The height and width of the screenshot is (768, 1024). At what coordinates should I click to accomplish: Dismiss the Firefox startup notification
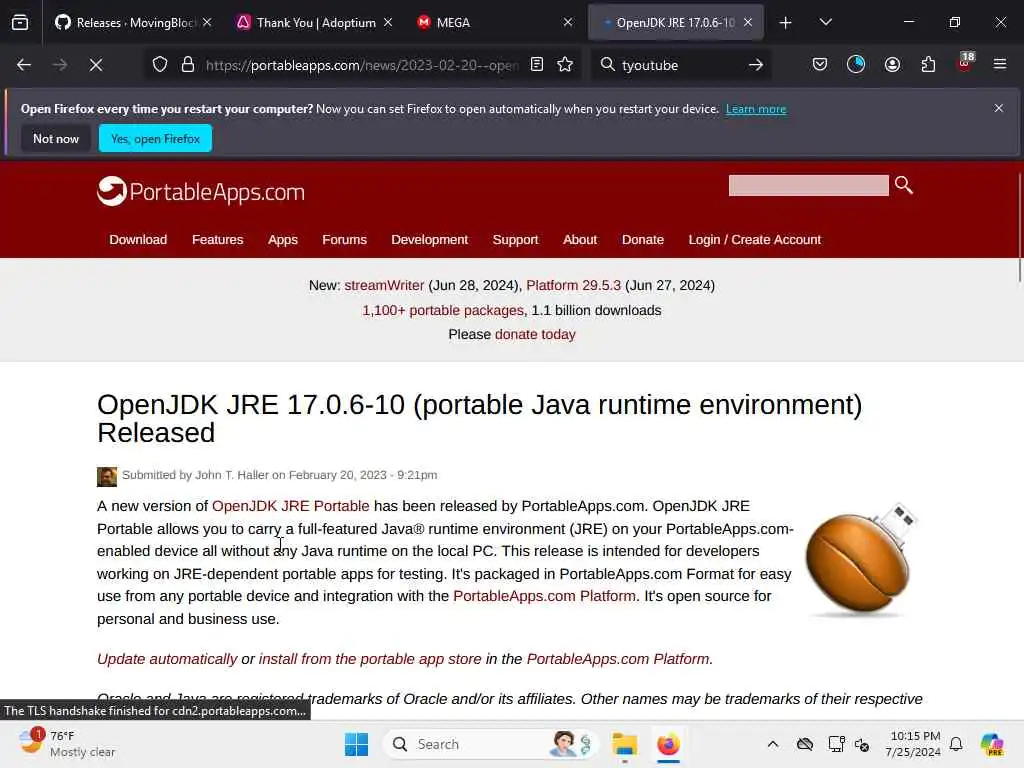[x=999, y=108]
